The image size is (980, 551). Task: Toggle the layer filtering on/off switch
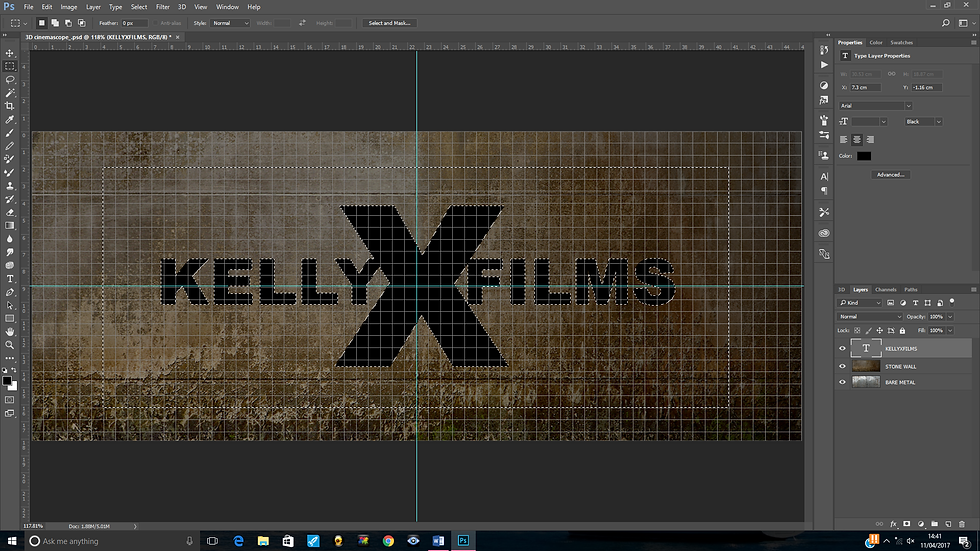[952, 302]
